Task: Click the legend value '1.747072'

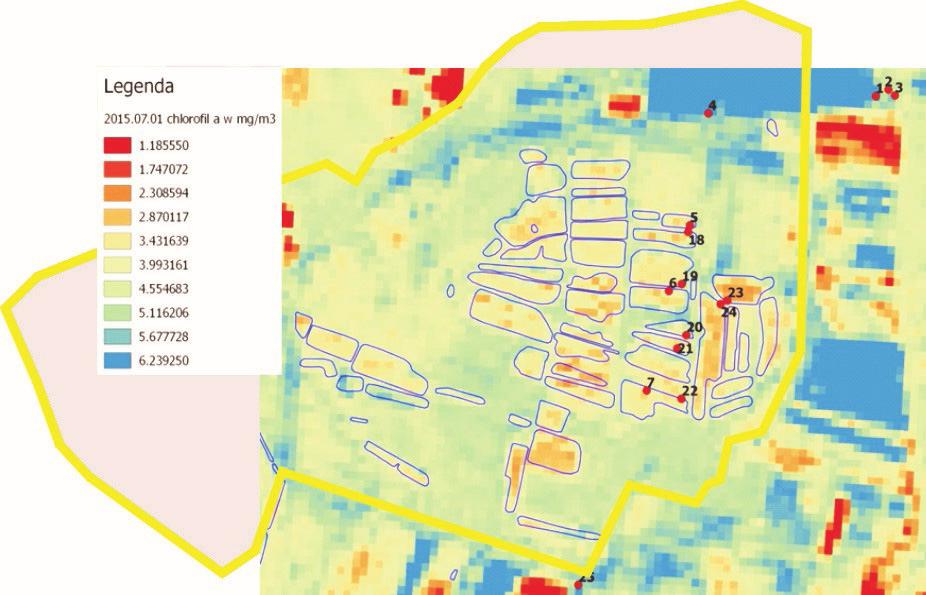Action: (x=164, y=169)
